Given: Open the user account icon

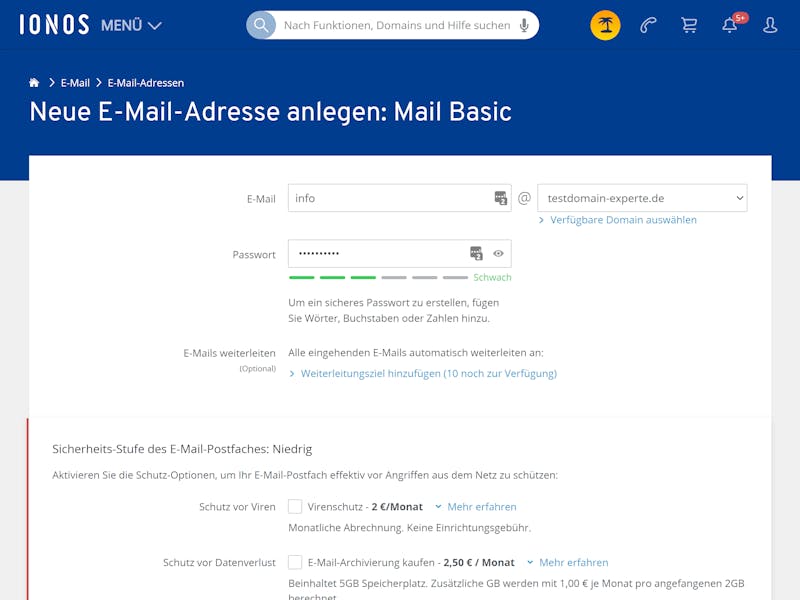Looking at the screenshot, I should 770,25.
